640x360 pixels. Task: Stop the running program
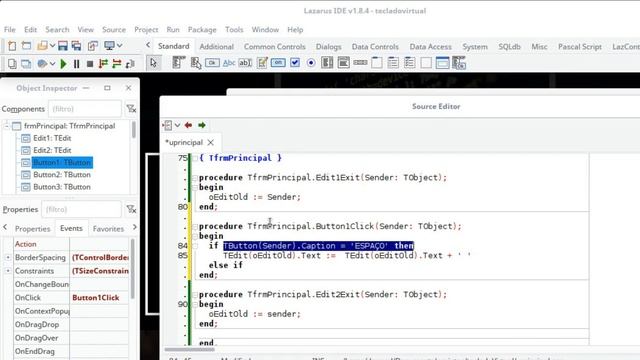coord(90,64)
